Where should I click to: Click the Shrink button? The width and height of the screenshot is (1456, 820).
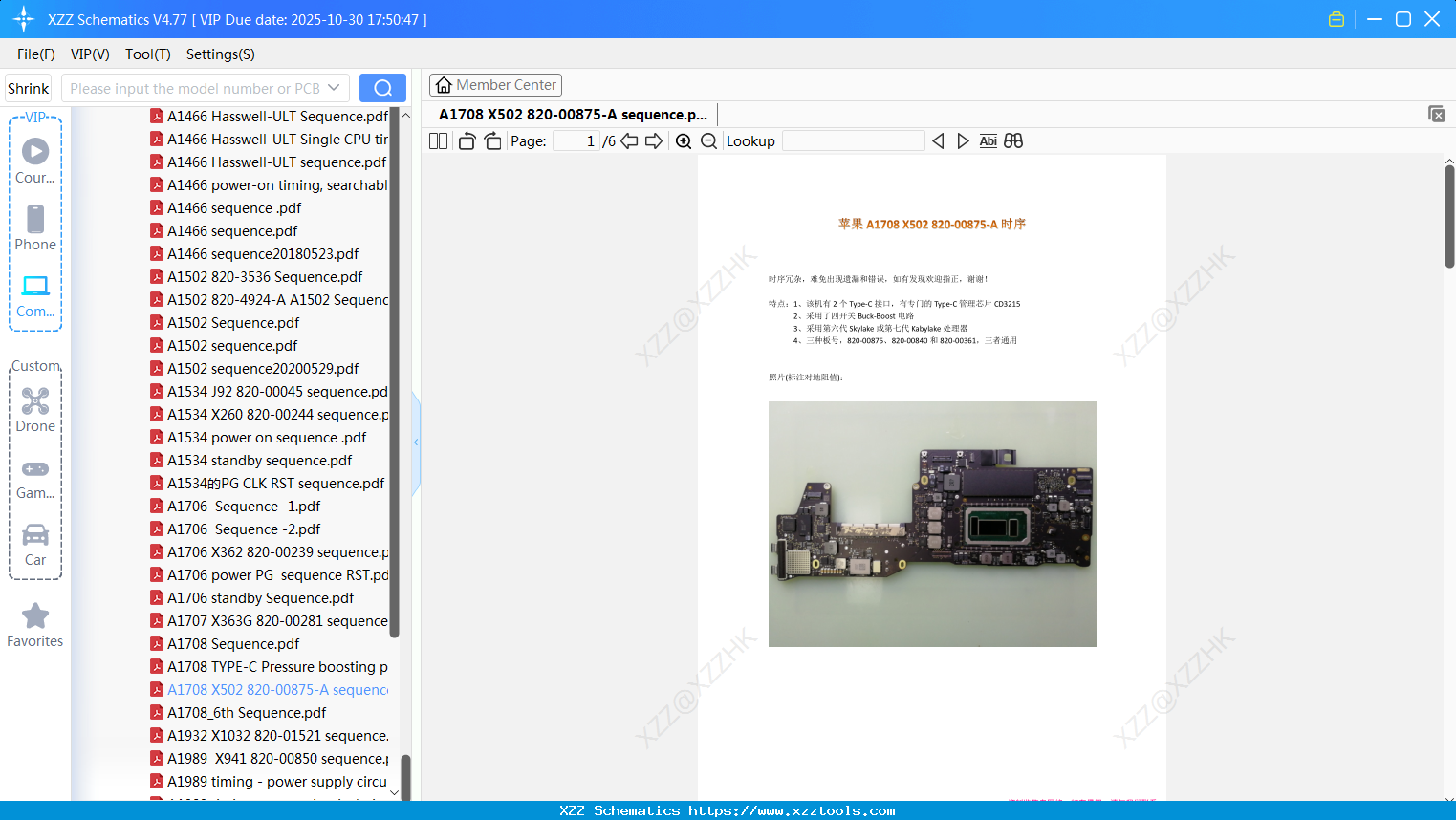tap(29, 88)
